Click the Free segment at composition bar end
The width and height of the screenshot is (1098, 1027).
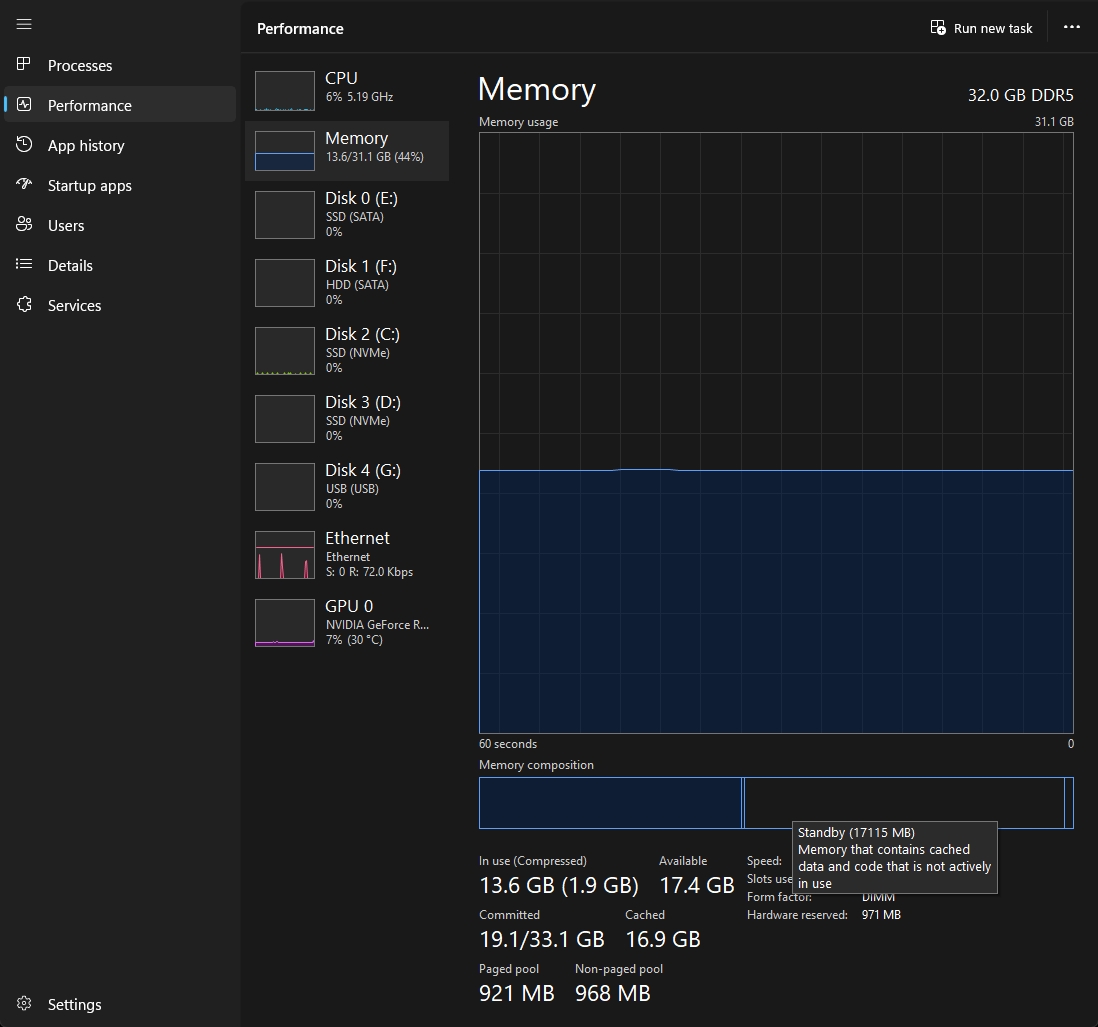point(1069,803)
